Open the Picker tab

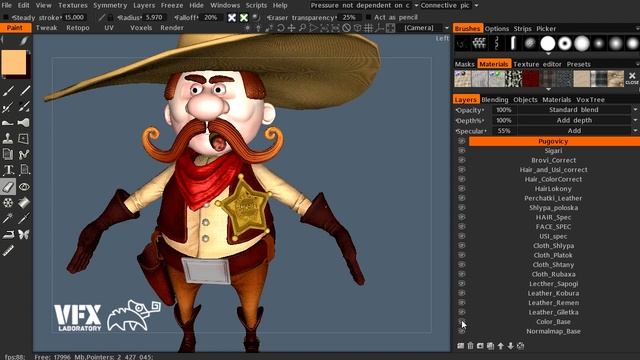coord(546,29)
